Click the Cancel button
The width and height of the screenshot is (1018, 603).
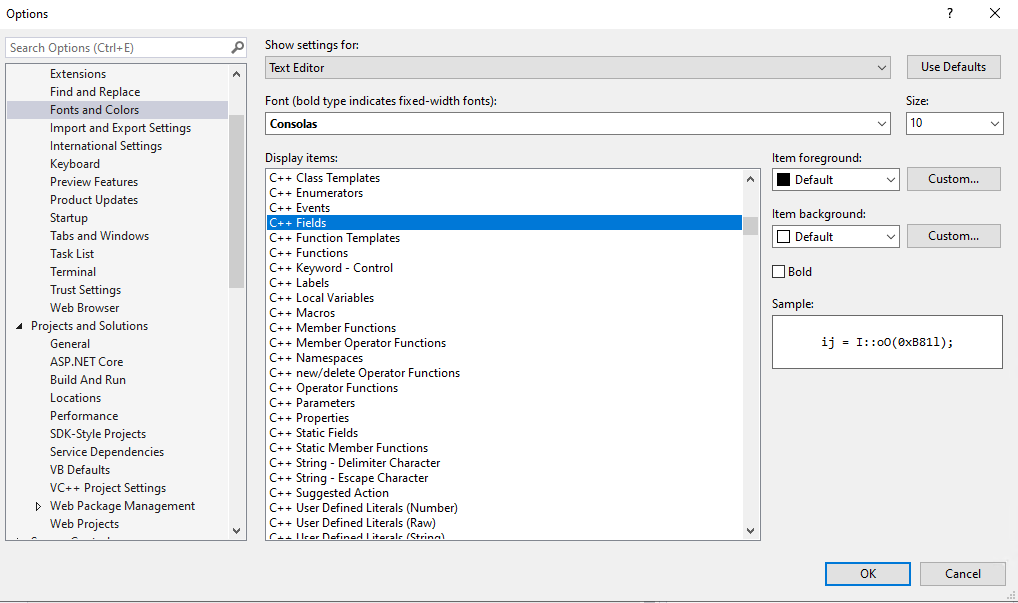[962, 573]
